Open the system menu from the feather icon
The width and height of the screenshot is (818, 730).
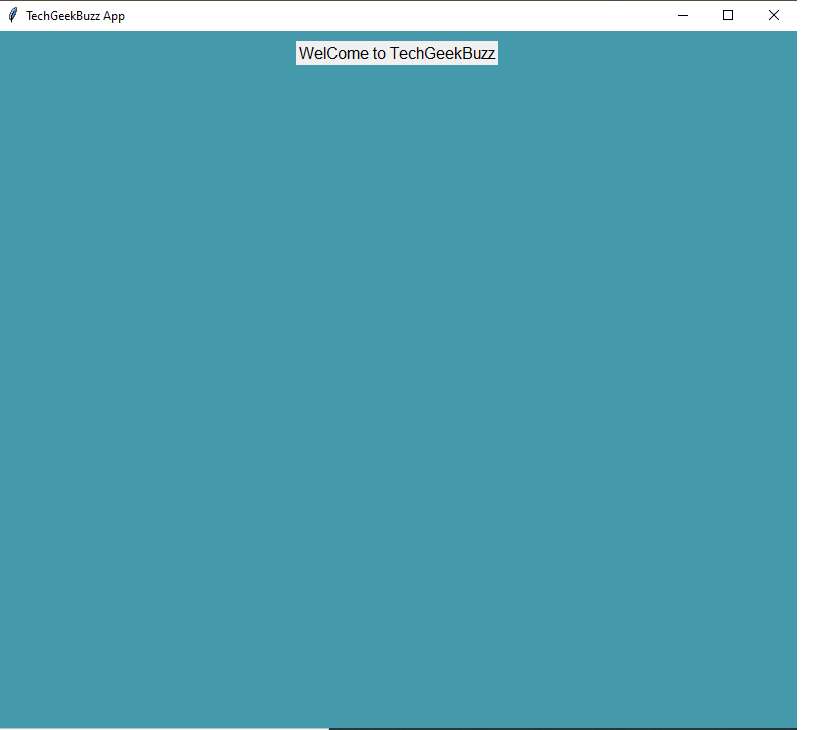tap(13, 15)
